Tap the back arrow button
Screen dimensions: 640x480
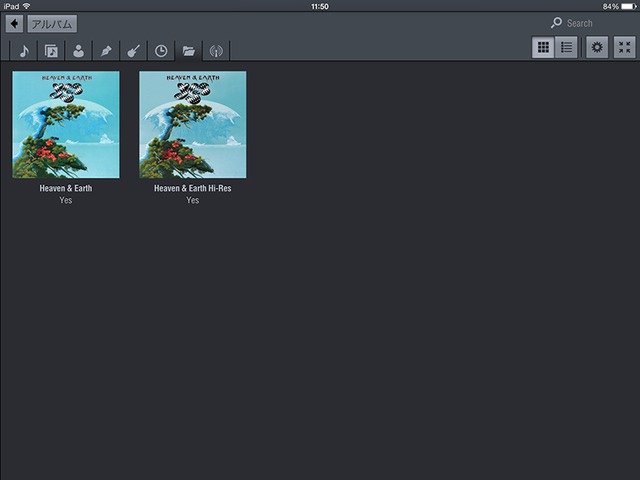point(14,24)
